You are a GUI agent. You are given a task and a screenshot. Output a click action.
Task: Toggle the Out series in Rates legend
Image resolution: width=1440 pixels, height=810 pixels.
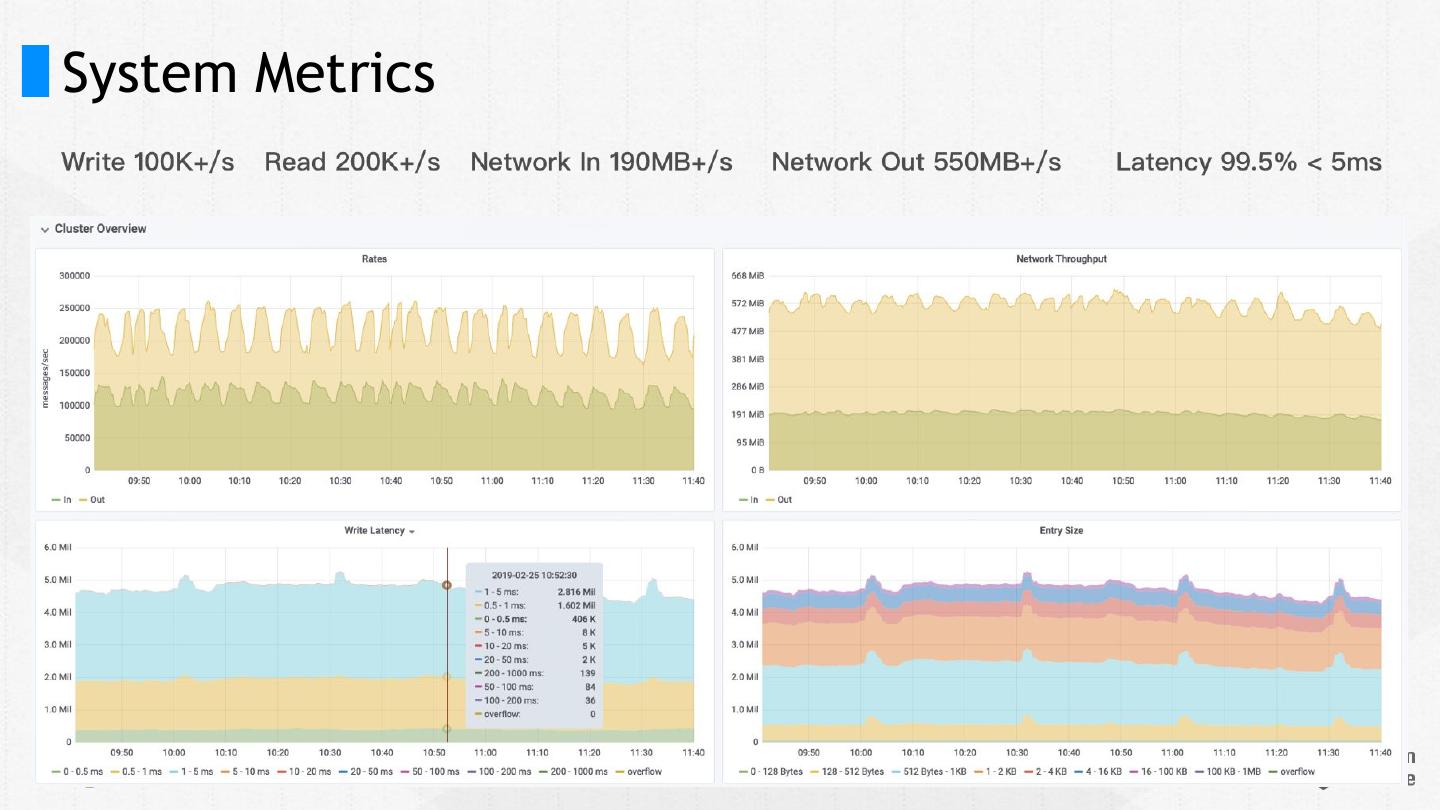(x=91, y=500)
